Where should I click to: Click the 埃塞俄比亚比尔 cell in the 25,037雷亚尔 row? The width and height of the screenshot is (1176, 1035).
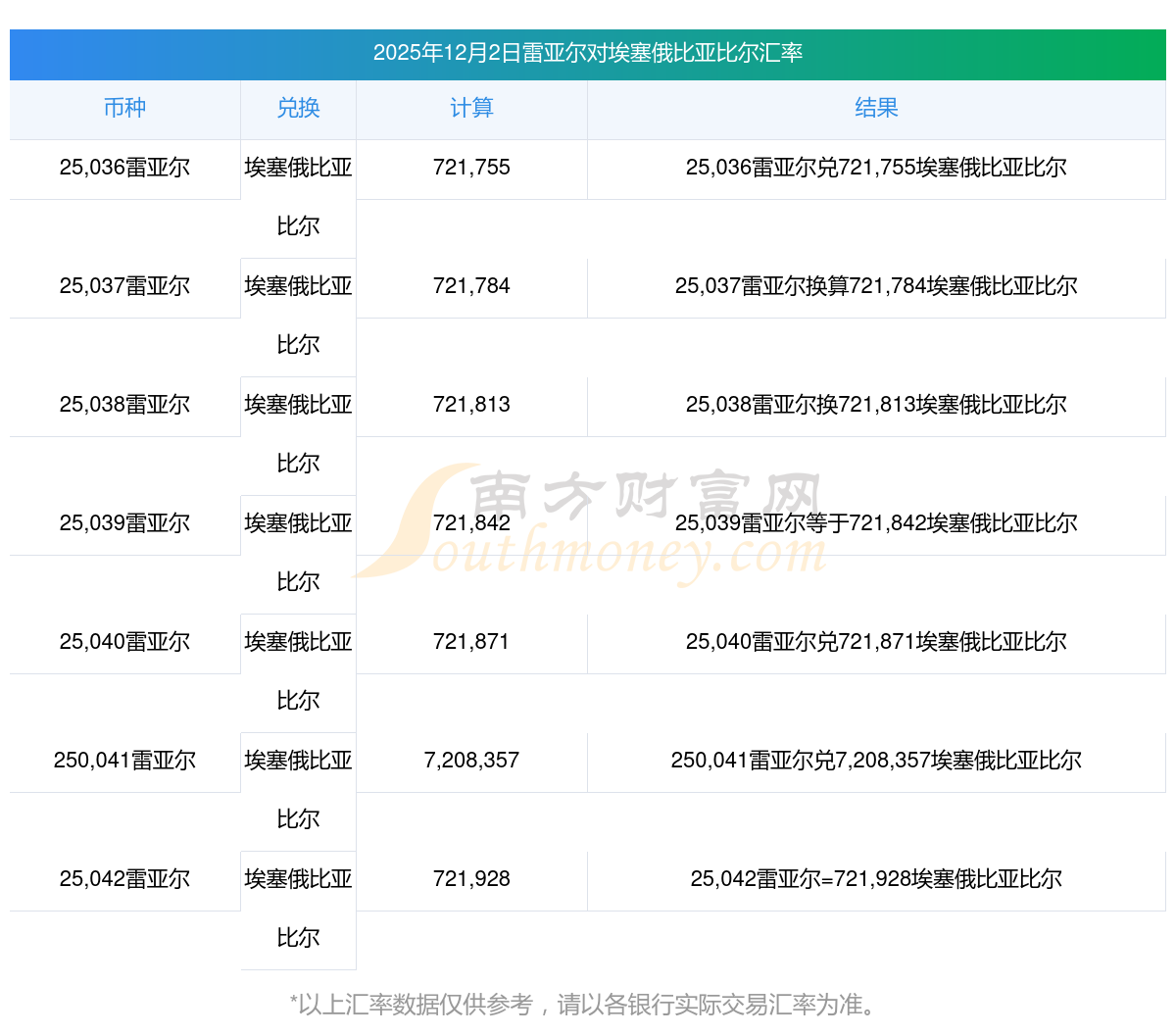point(298,316)
